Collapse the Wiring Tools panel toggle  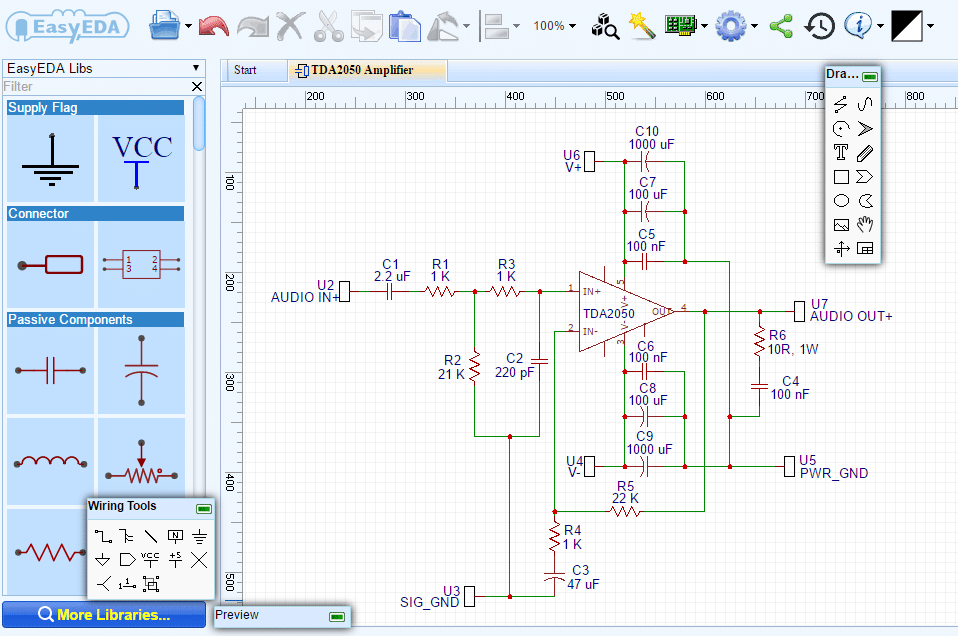click(x=204, y=508)
